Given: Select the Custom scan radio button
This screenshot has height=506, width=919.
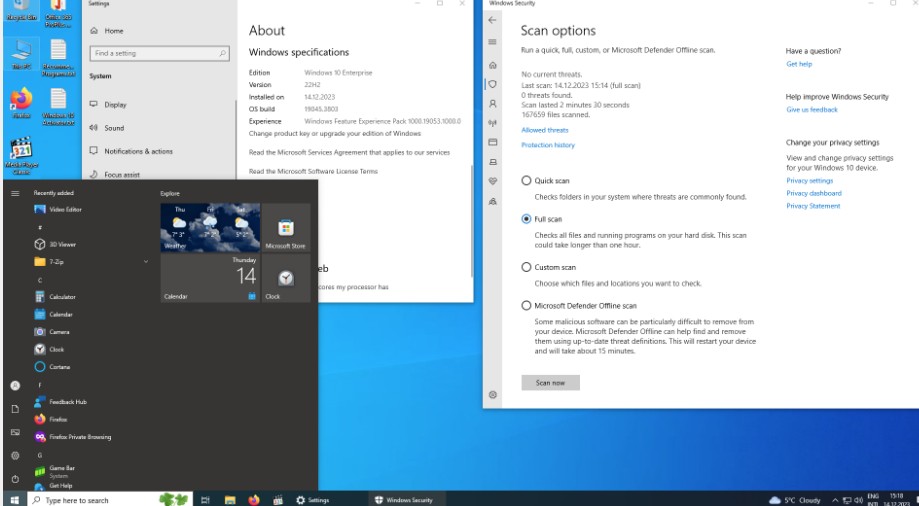Looking at the screenshot, I should coord(526,267).
